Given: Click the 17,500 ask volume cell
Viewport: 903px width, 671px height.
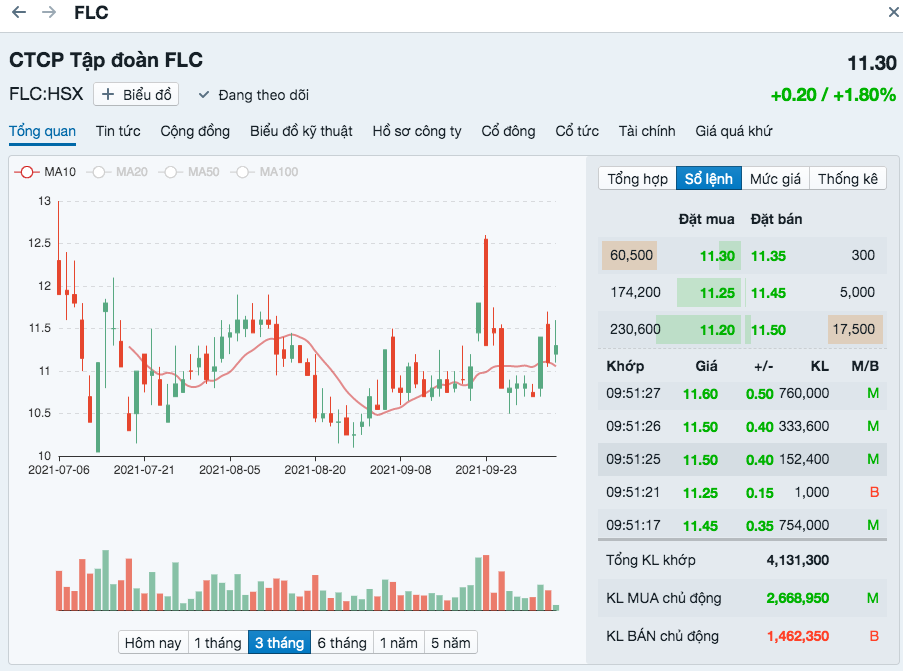Looking at the screenshot, I should [855, 329].
